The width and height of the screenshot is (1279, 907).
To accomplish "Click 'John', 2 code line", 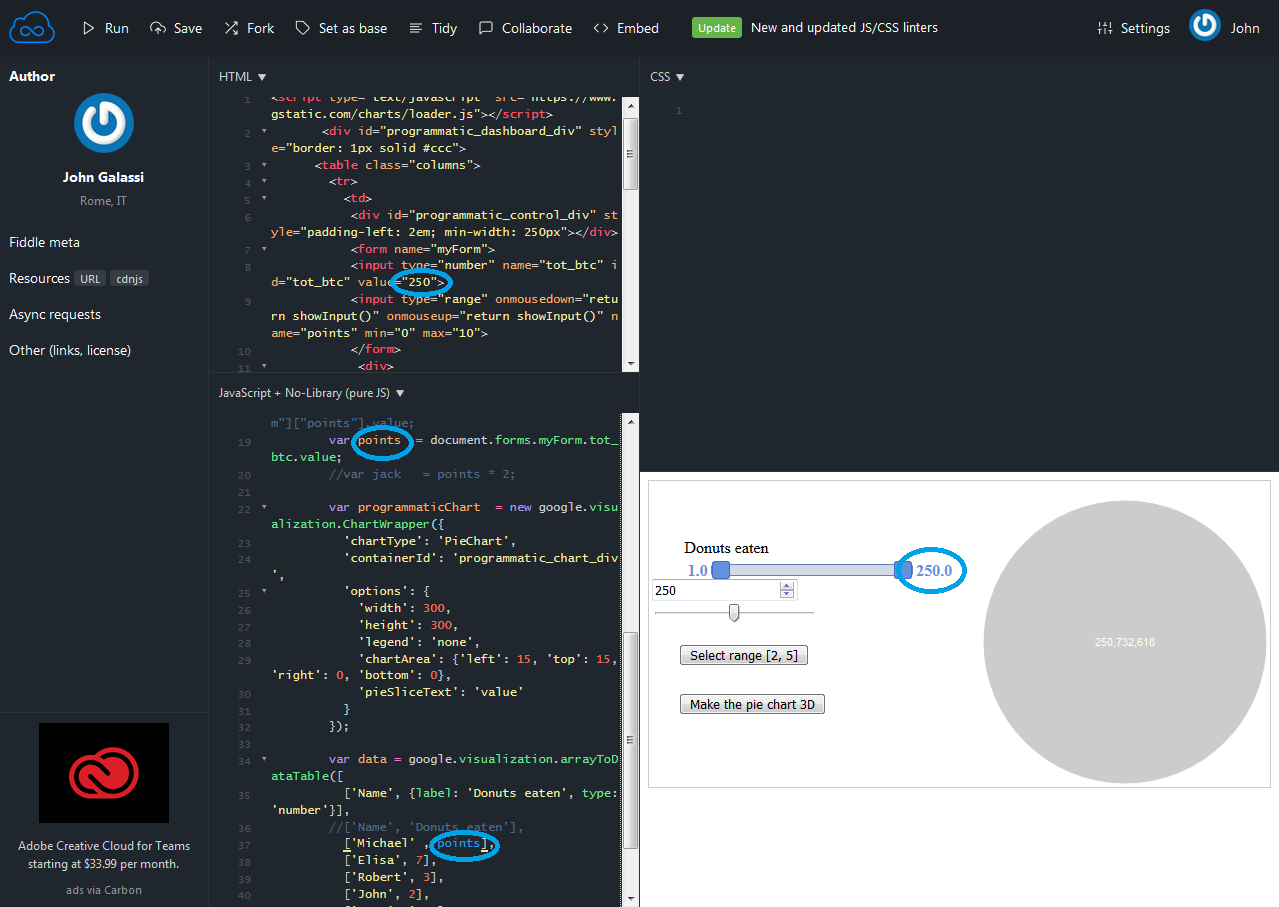I will 386,895.
